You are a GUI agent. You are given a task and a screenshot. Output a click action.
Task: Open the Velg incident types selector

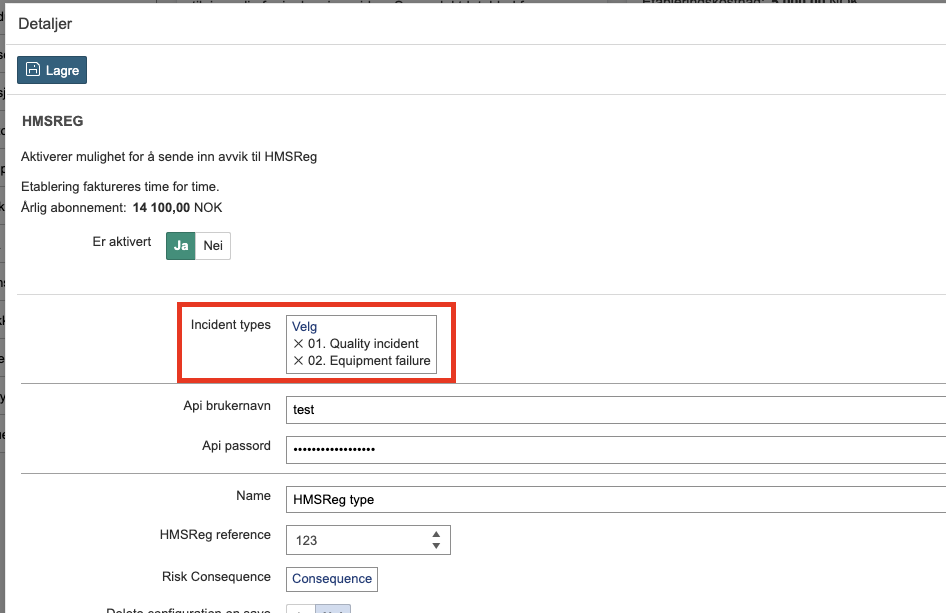click(304, 326)
